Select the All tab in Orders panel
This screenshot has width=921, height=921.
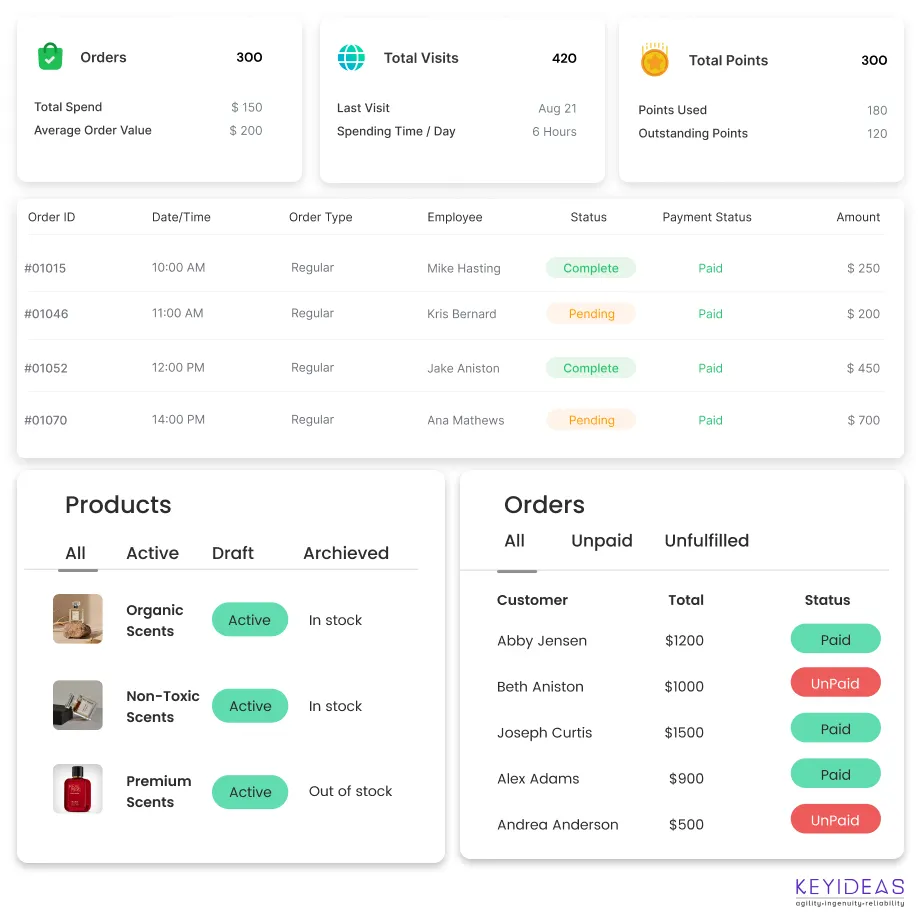click(515, 540)
